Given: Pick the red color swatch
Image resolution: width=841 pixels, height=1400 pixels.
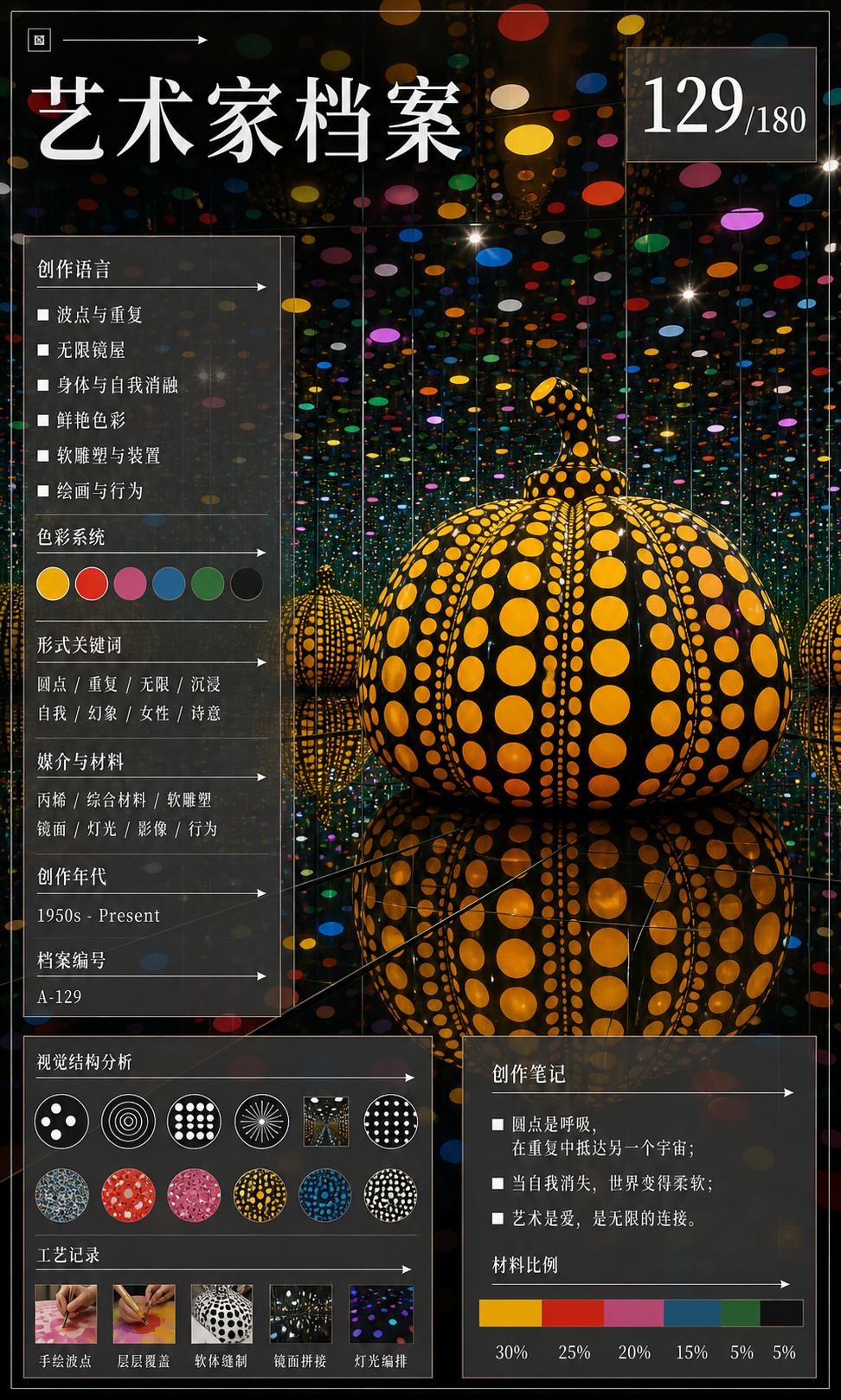Looking at the screenshot, I should [92, 584].
